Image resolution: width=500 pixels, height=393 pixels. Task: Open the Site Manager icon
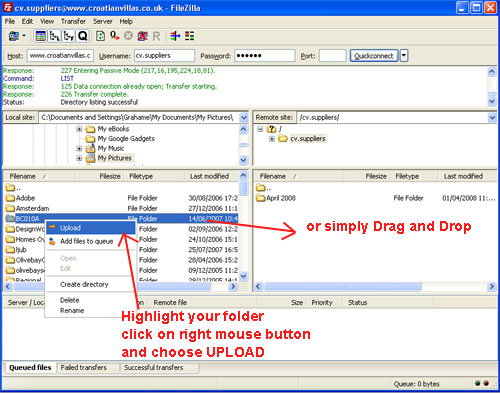click(x=14, y=36)
